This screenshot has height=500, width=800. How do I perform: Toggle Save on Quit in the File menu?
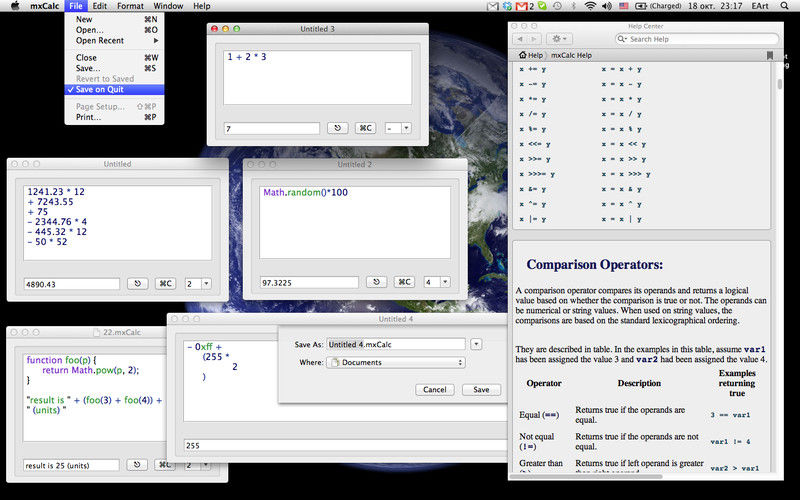pyautogui.click(x=114, y=89)
